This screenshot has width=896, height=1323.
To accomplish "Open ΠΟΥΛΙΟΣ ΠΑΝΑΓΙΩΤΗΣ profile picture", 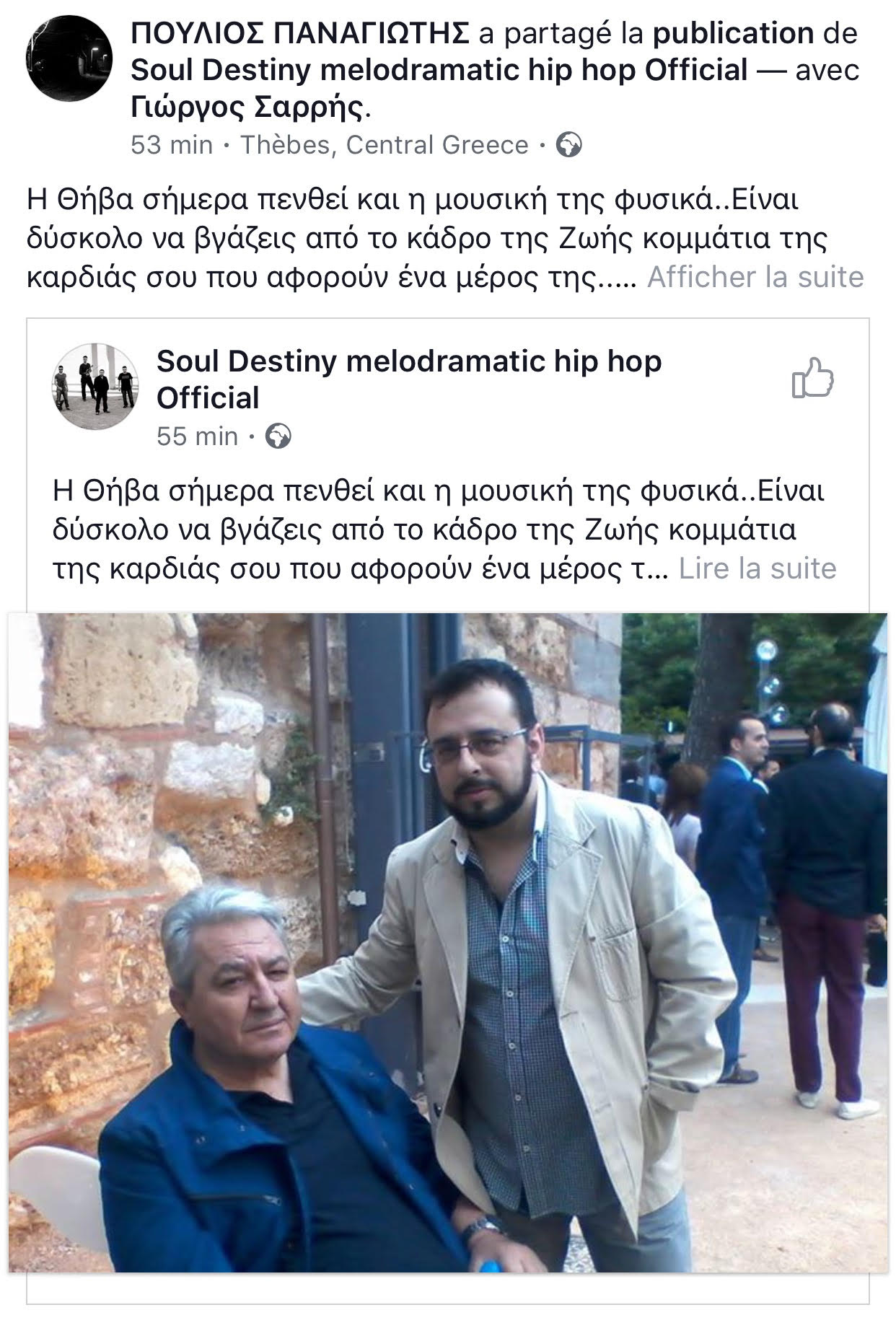I will (69, 59).
